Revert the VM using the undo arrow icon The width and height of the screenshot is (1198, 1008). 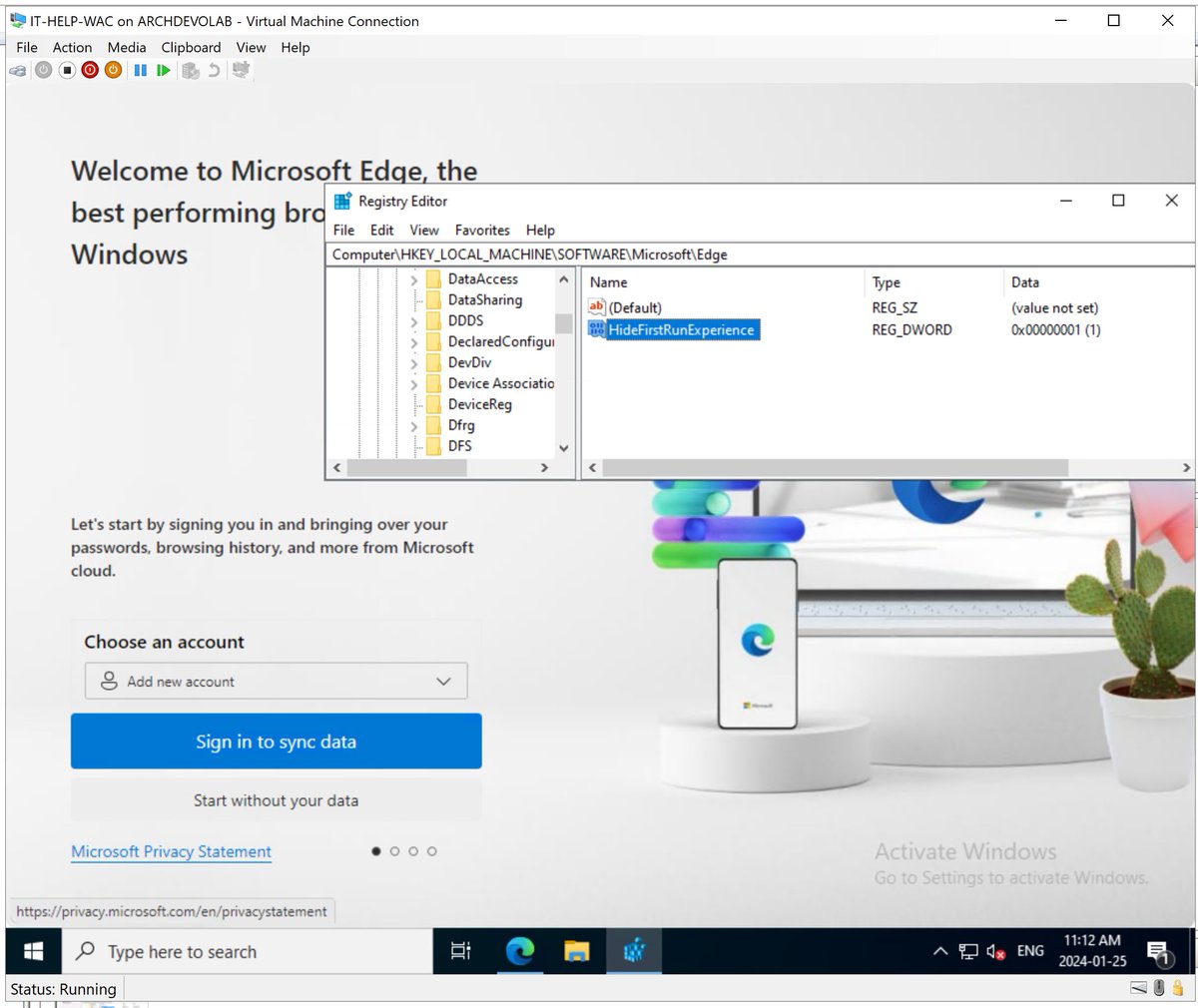coord(214,70)
